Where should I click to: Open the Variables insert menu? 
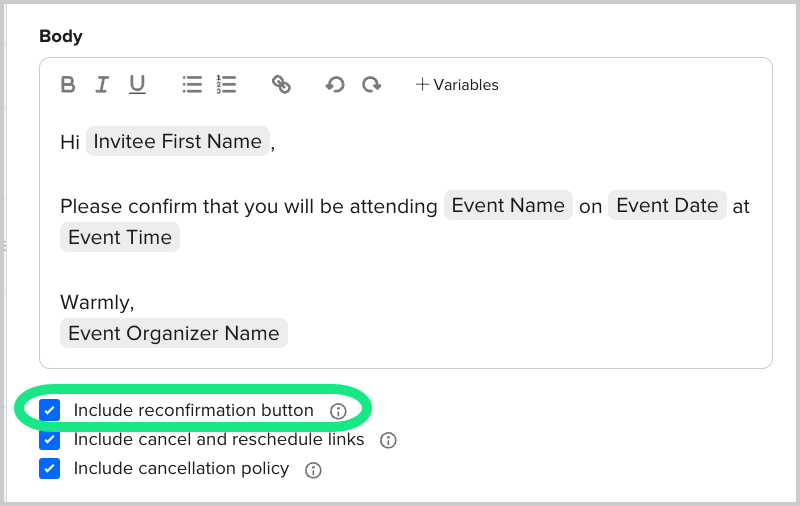coord(457,85)
